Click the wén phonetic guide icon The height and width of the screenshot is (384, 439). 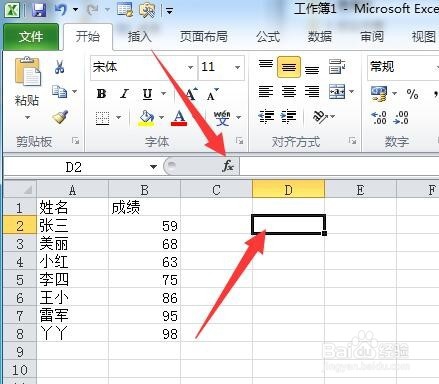(x=222, y=117)
